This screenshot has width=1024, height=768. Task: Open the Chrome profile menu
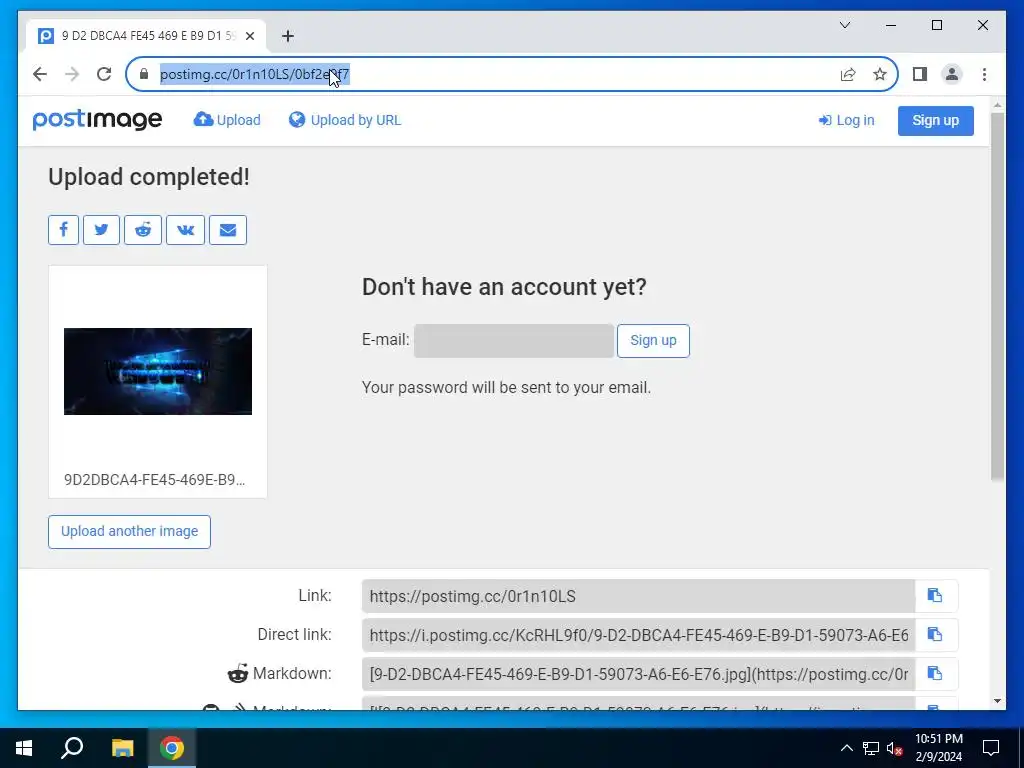coord(952,74)
